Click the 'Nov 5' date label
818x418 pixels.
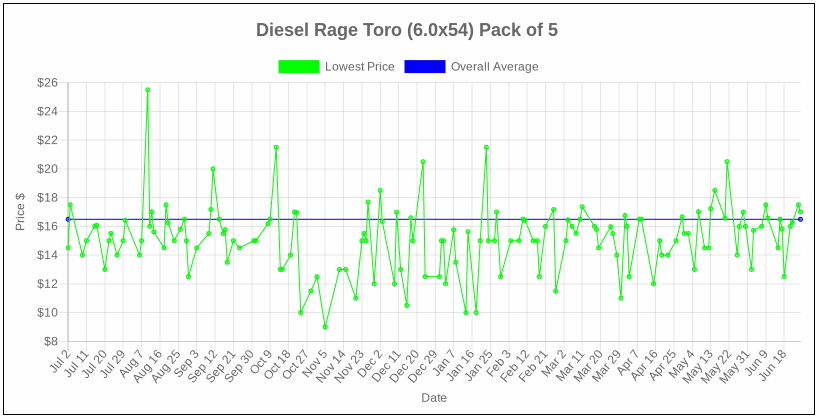pyautogui.click(x=316, y=361)
